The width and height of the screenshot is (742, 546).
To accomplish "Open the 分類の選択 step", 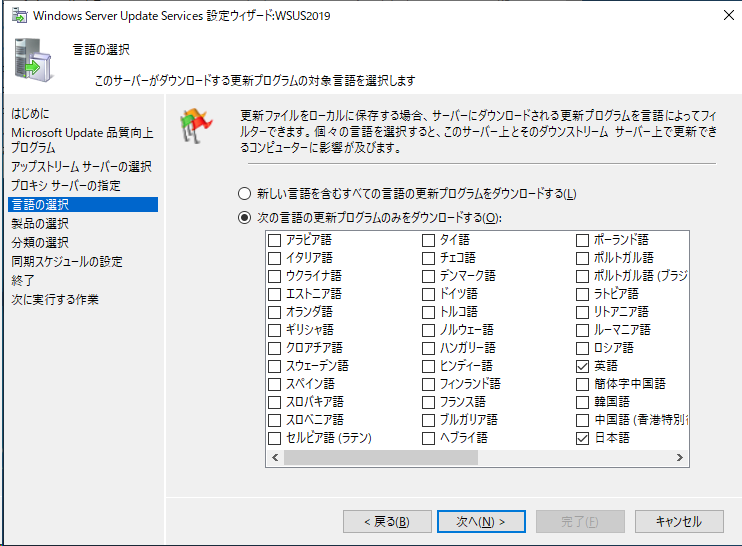I will [40, 242].
